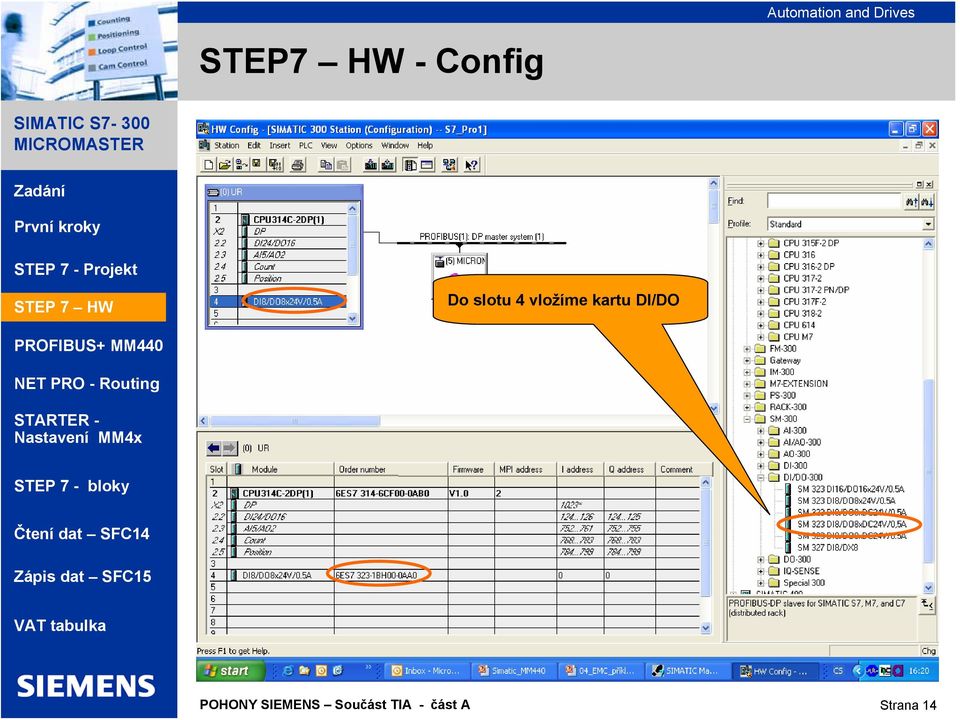Select the CPU314C-2DP(1) row in rack
Screen dimensions: 960x720
(279, 219)
